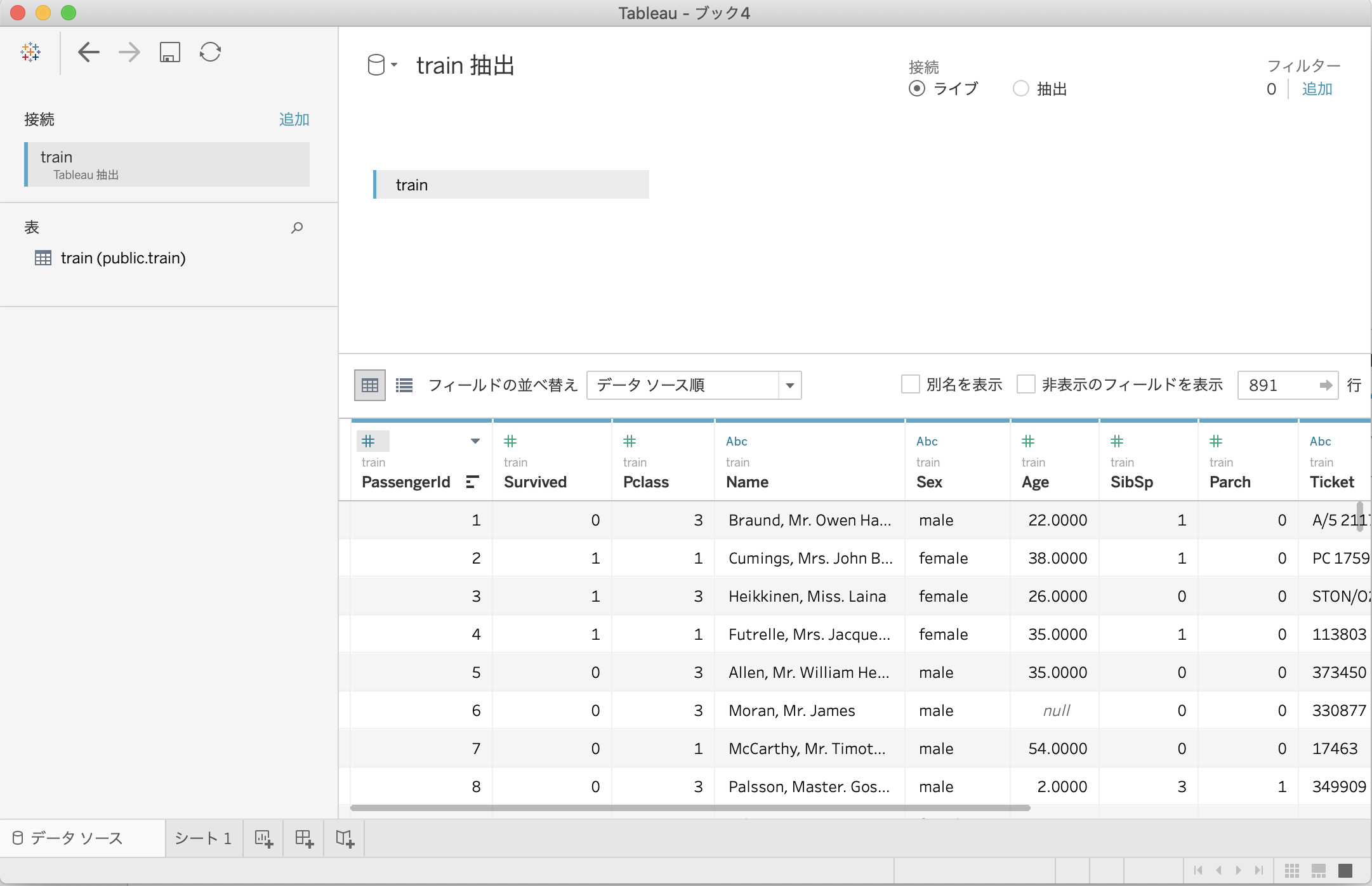The height and width of the screenshot is (886, 1372).
Task: Click 追加 to add a filter
Action: (x=1317, y=89)
